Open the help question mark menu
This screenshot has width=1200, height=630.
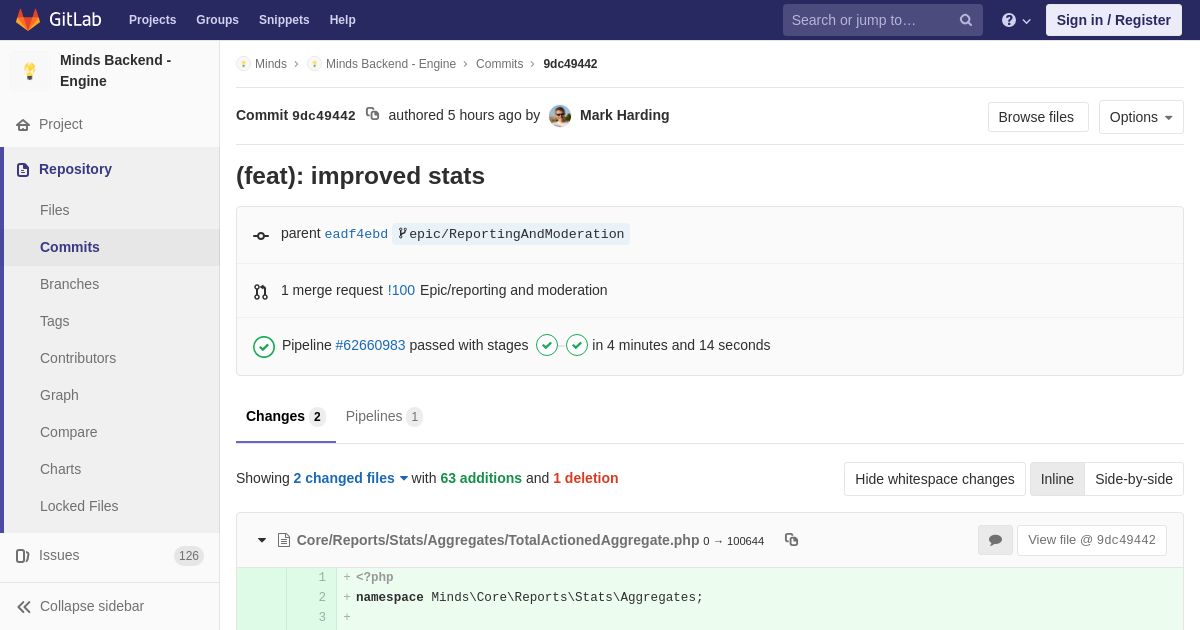point(1015,20)
